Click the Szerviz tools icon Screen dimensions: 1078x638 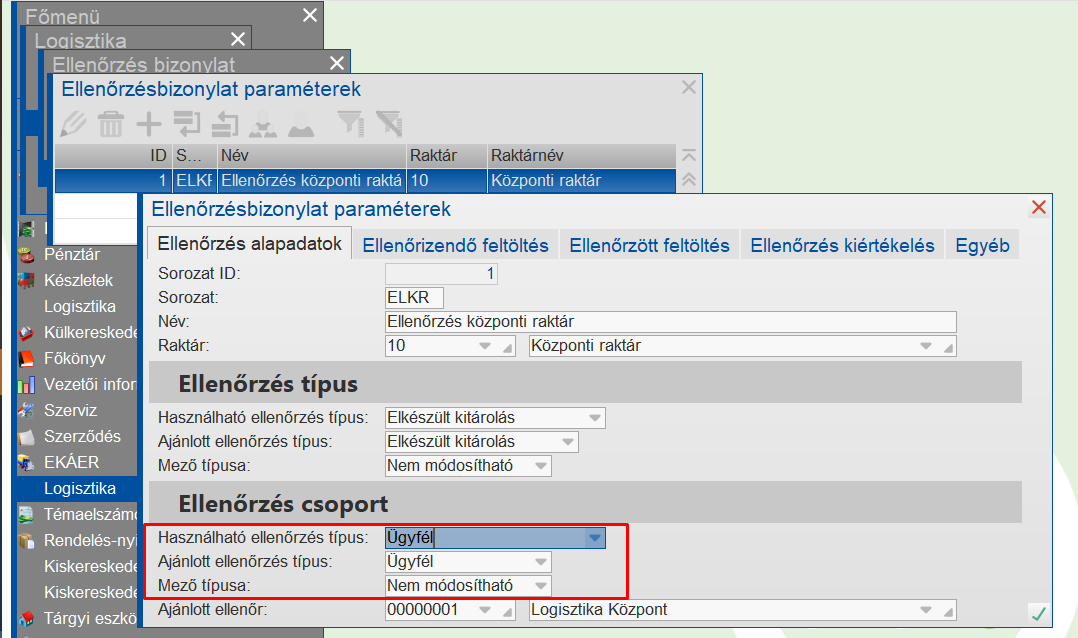[x=26, y=410]
